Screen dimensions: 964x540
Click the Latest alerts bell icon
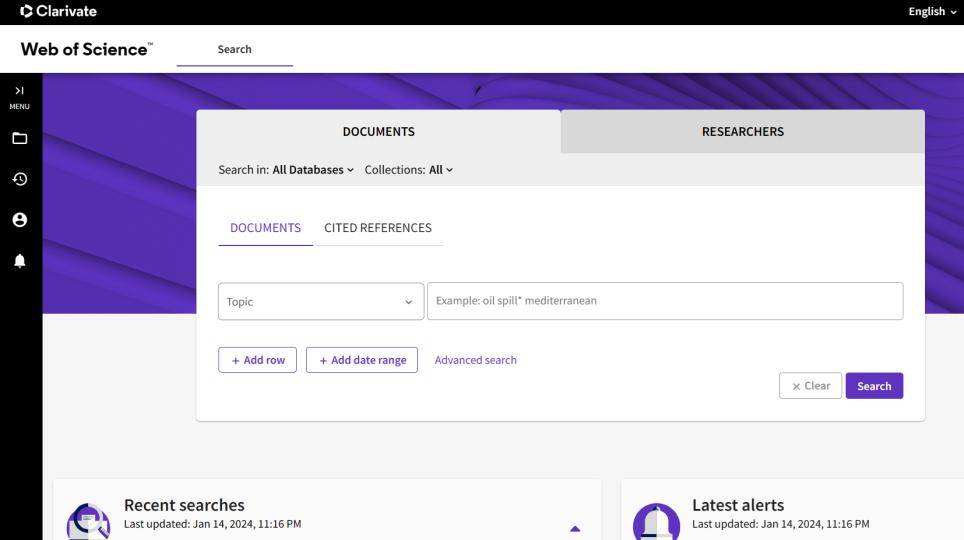tap(657, 522)
